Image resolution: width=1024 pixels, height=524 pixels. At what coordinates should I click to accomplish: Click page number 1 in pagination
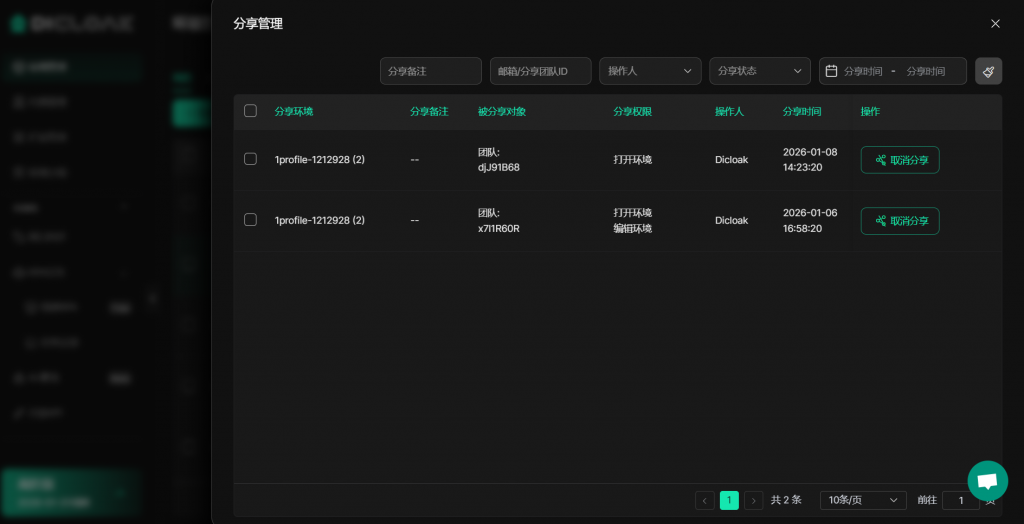729,500
